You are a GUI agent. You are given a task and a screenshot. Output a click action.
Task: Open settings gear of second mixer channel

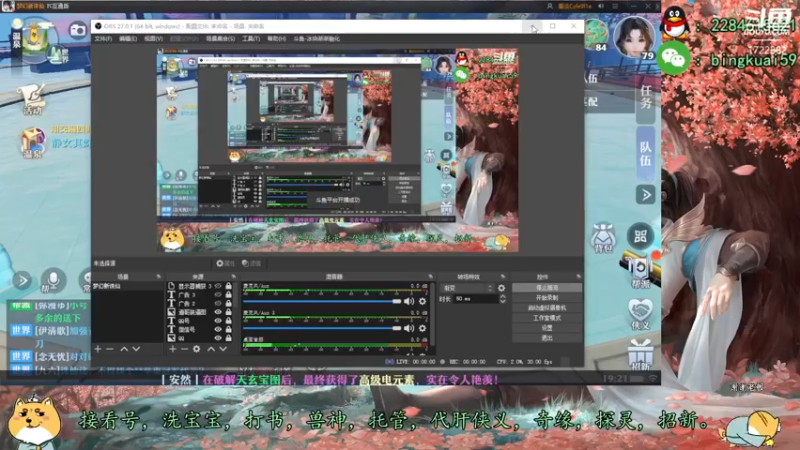pos(422,328)
